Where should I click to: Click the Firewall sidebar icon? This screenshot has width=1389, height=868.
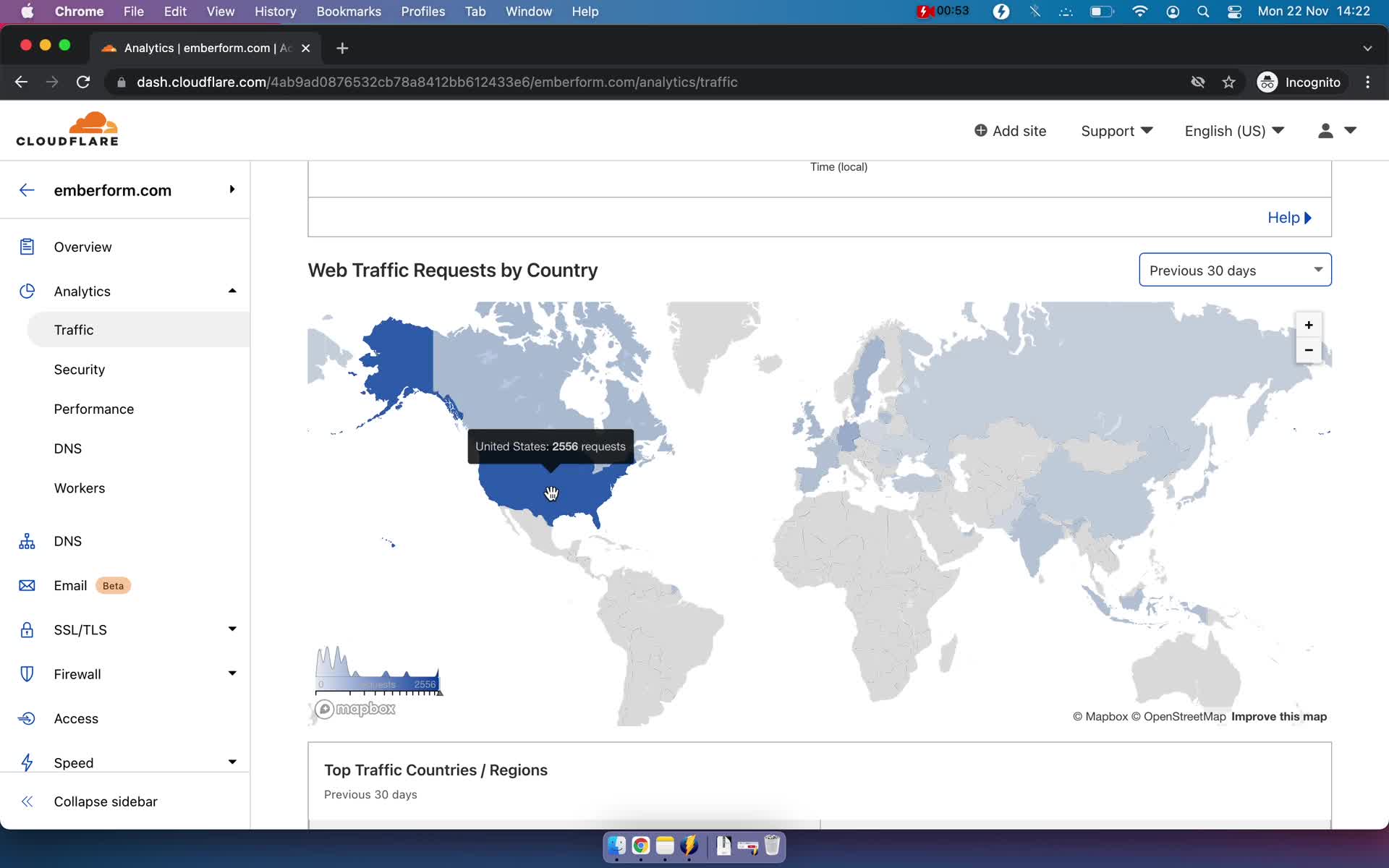[x=25, y=674]
